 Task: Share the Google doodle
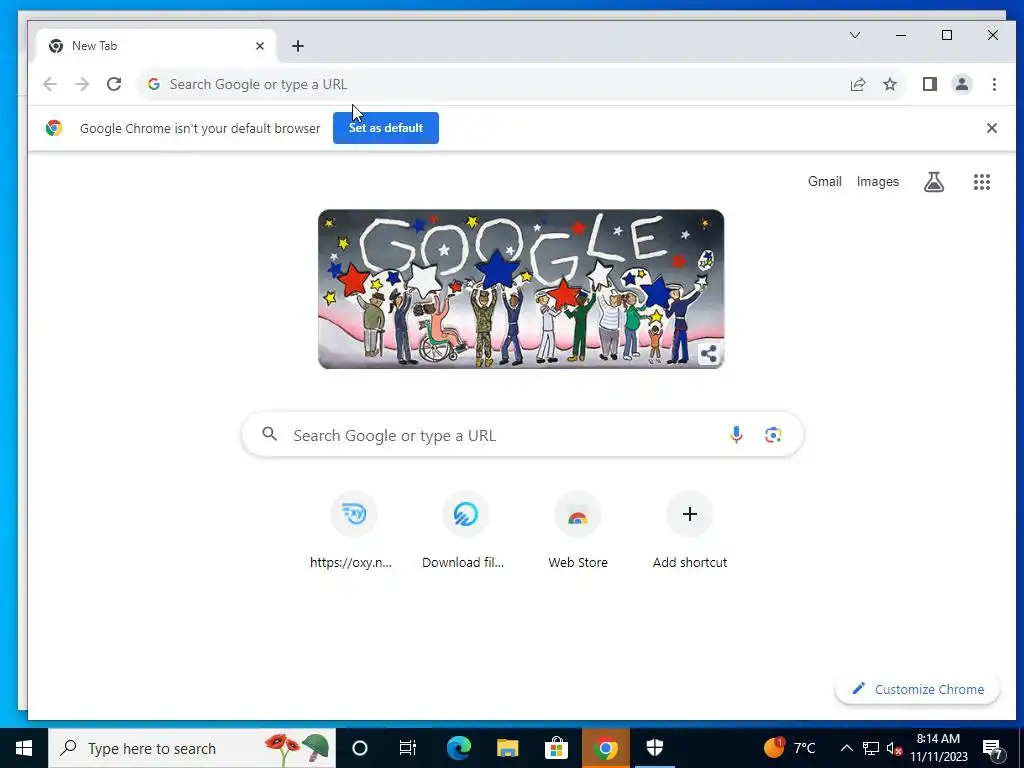709,354
